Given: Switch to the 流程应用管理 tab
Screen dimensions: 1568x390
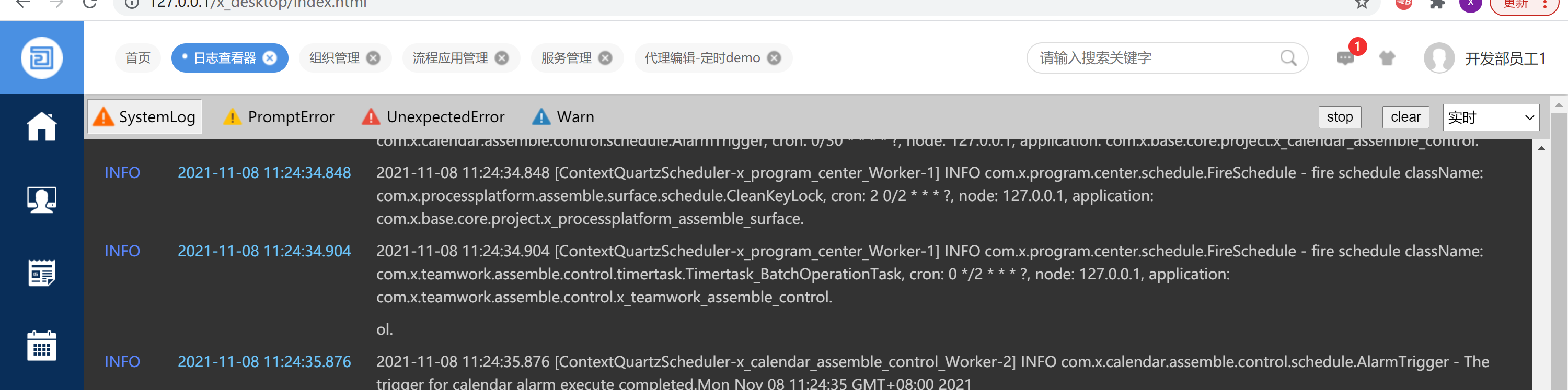Looking at the screenshot, I should coord(450,58).
